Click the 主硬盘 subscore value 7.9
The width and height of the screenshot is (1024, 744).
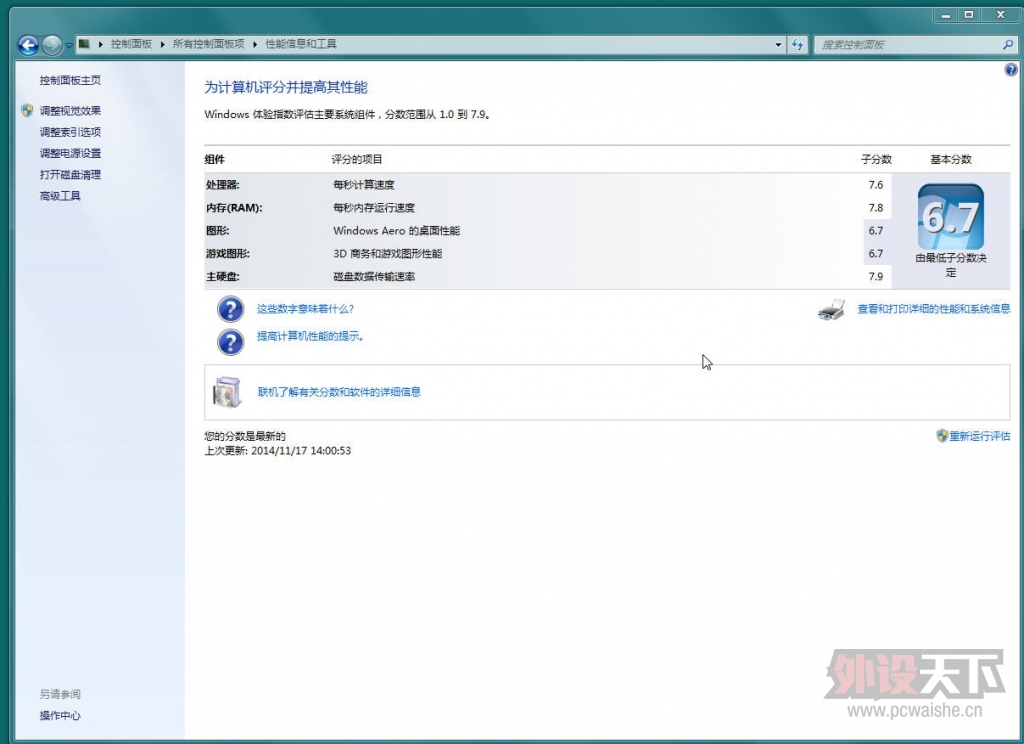876,276
